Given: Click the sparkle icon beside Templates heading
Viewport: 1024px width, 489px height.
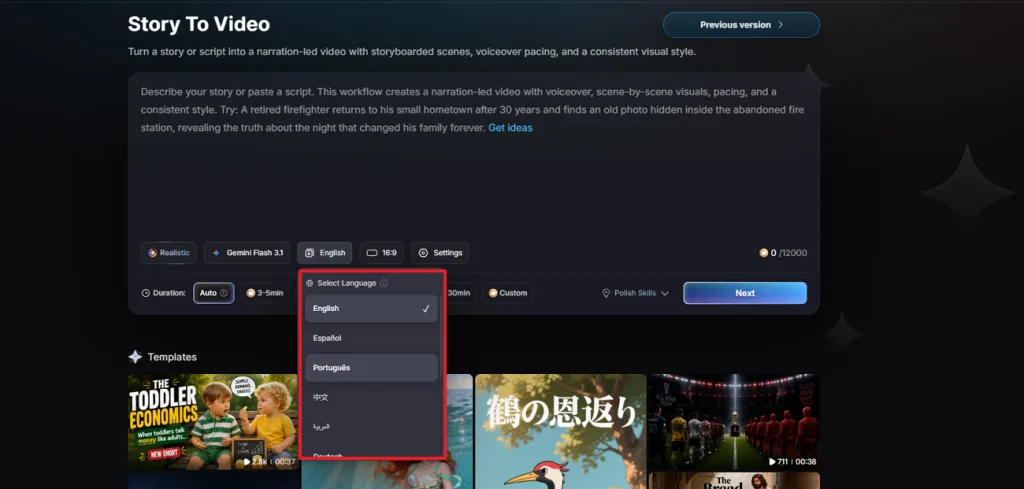Looking at the screenshot, I should (135, 356).
